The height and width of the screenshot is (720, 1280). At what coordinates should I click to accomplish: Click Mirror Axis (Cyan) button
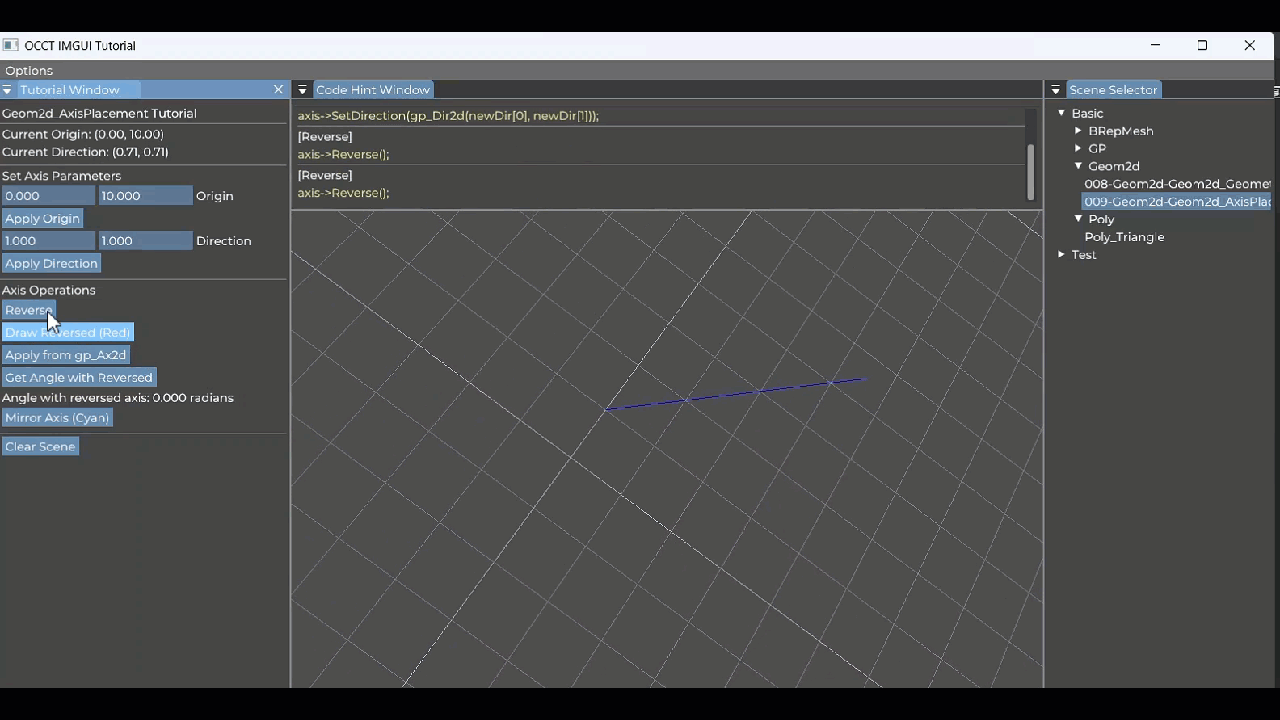(57, 417)
